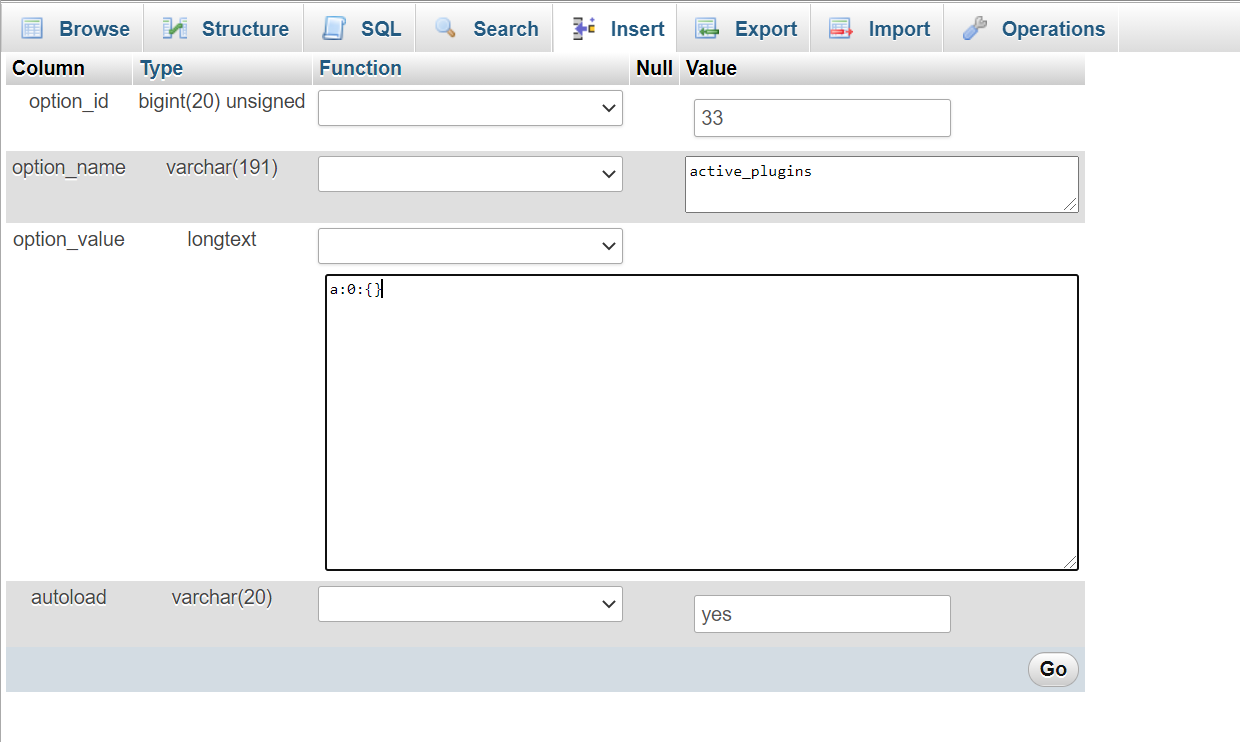
Task: Click the Function column header
Action: (360, 68)
